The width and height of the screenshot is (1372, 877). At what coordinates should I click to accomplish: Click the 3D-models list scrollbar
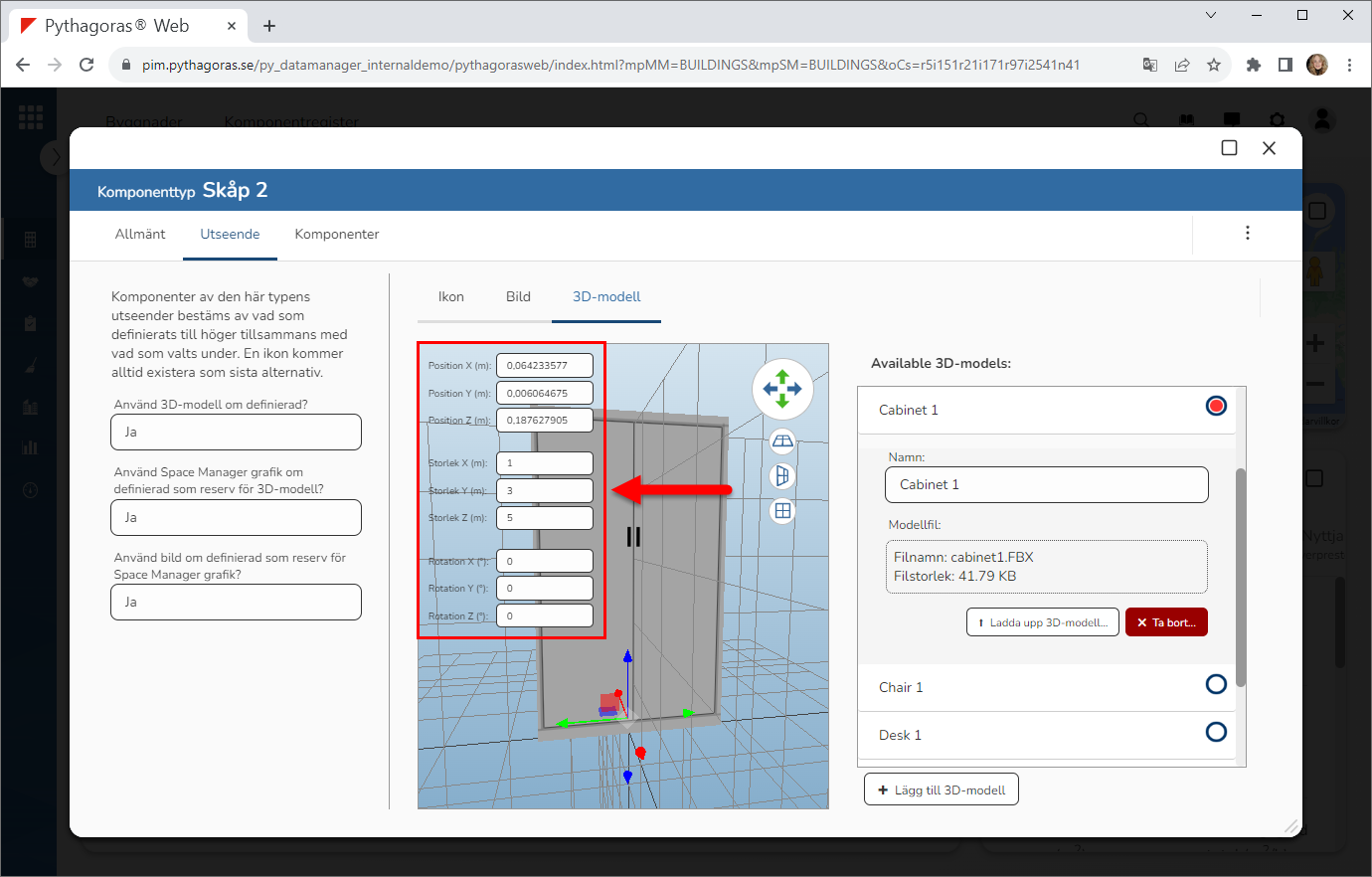[x=1240, y=577]
